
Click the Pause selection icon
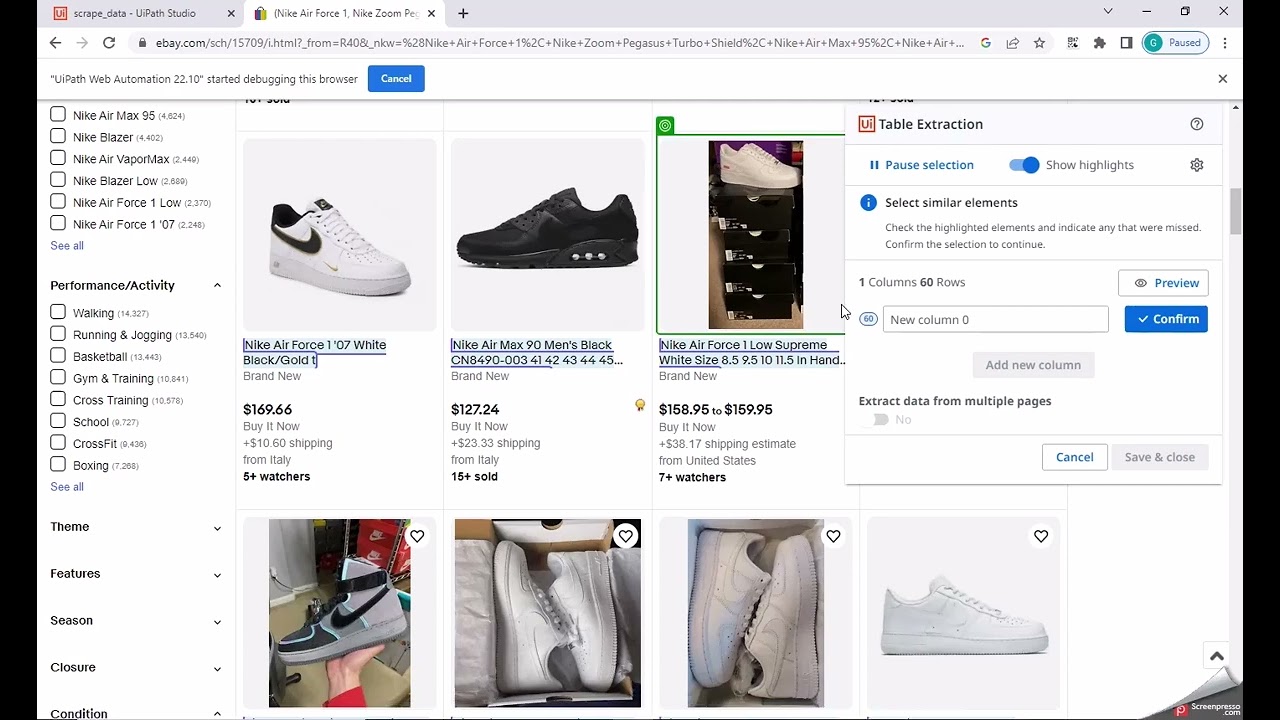coord(874,165)
